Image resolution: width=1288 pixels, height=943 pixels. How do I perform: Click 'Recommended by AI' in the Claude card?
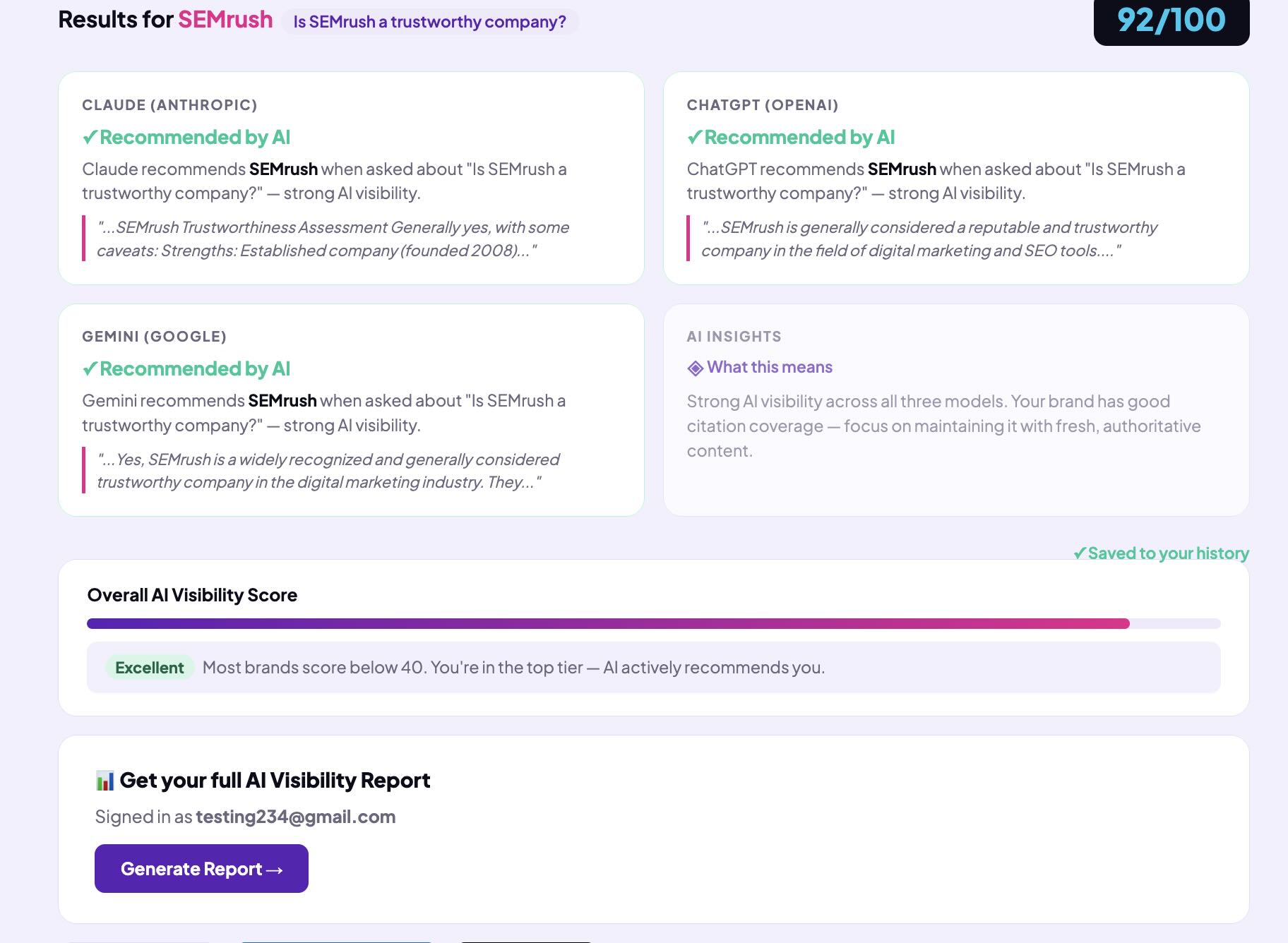click(195, 138)
